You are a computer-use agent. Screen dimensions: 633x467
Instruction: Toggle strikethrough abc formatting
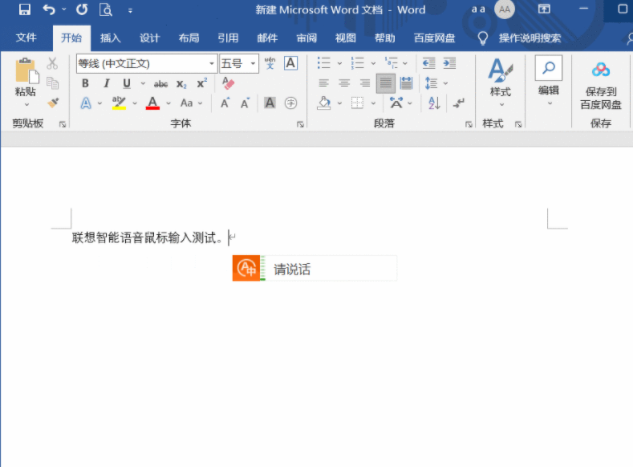[161, 84]
